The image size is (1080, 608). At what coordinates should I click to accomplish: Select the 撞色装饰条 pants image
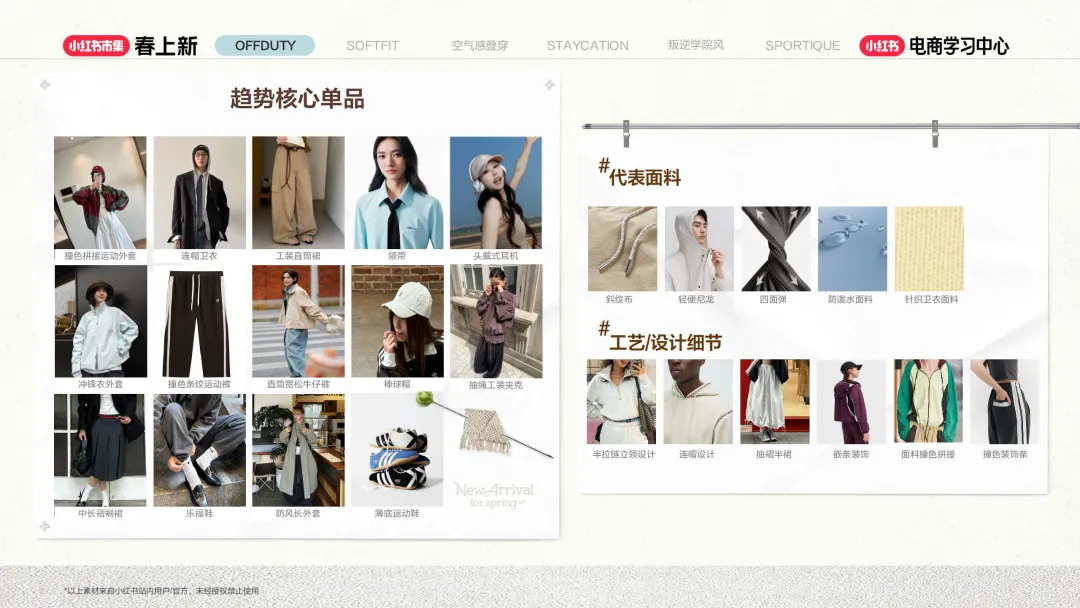[x=1004, y=401]
